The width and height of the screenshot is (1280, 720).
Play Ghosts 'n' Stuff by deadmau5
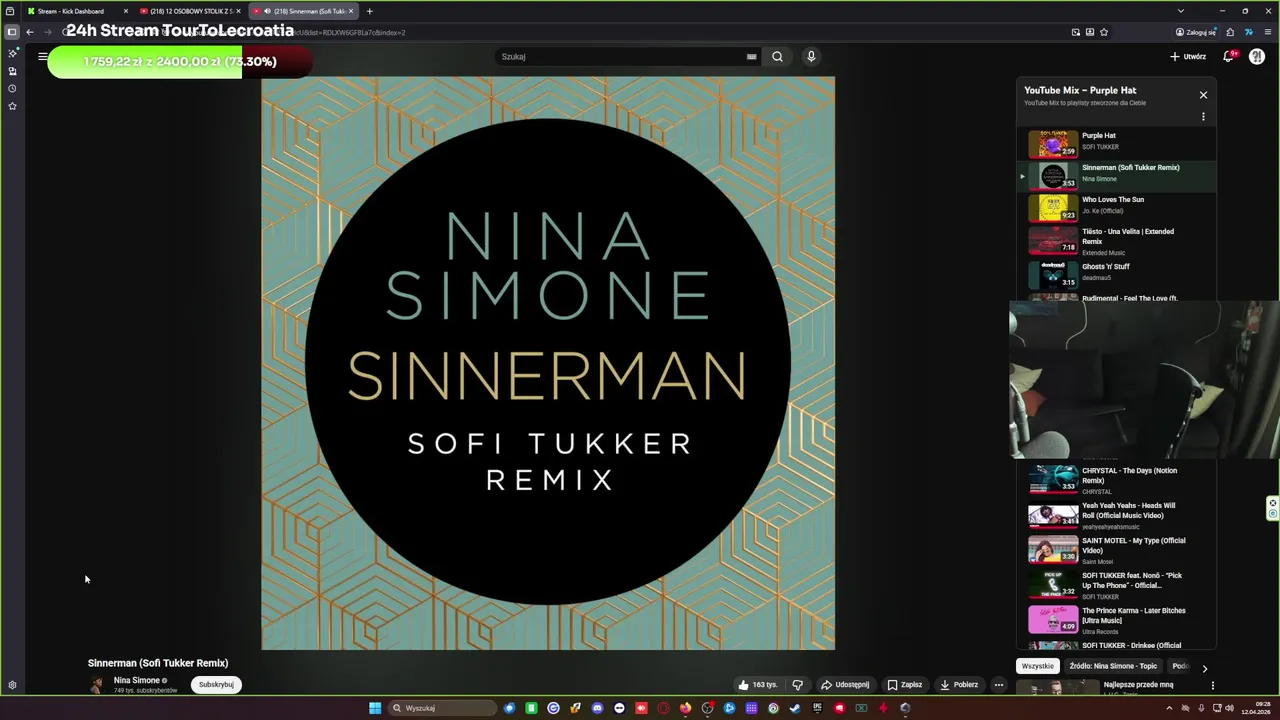point(1116,274)
